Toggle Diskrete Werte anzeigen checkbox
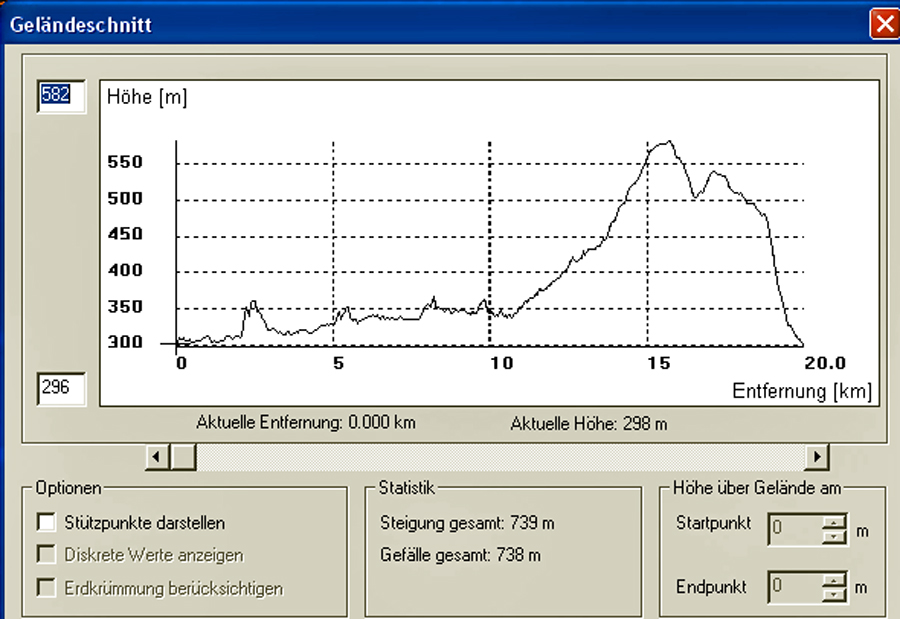900x619 pixels. (x=46, y=555)
